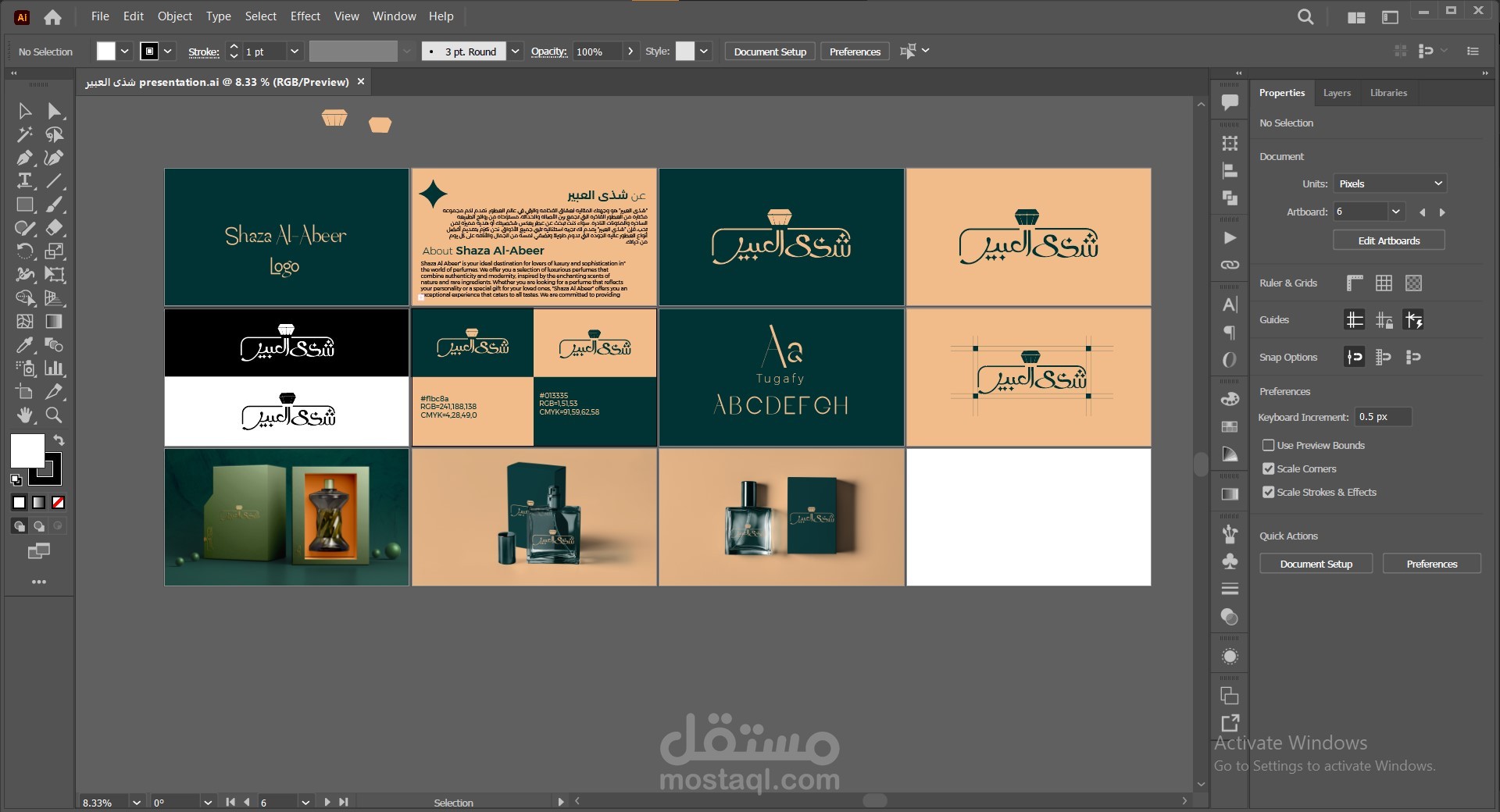Select the Selection tool arrow

(25, 111)
